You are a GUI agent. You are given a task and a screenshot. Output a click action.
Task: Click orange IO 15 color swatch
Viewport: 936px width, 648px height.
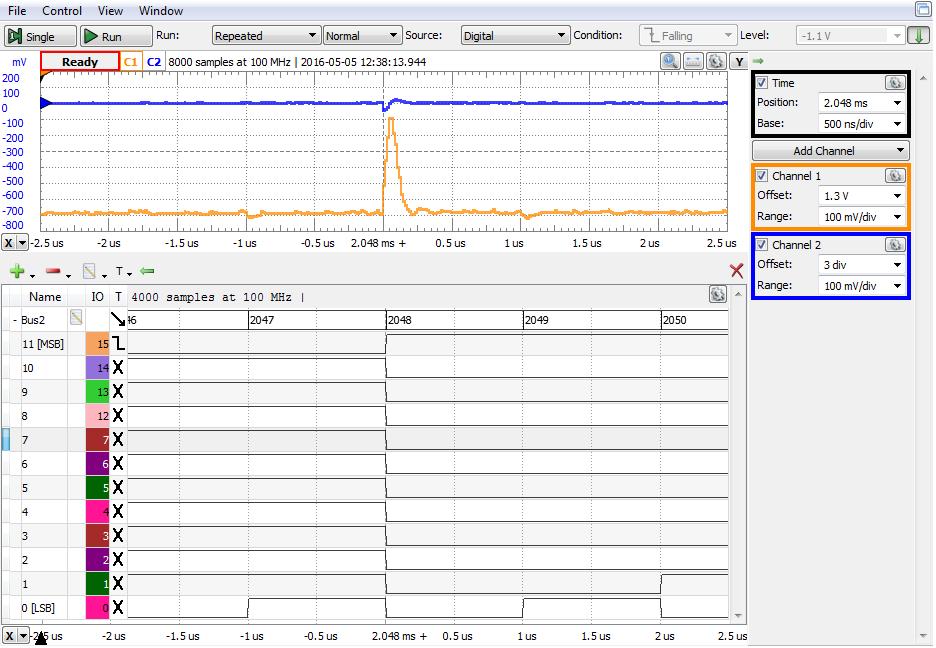(x=98, y=344)
